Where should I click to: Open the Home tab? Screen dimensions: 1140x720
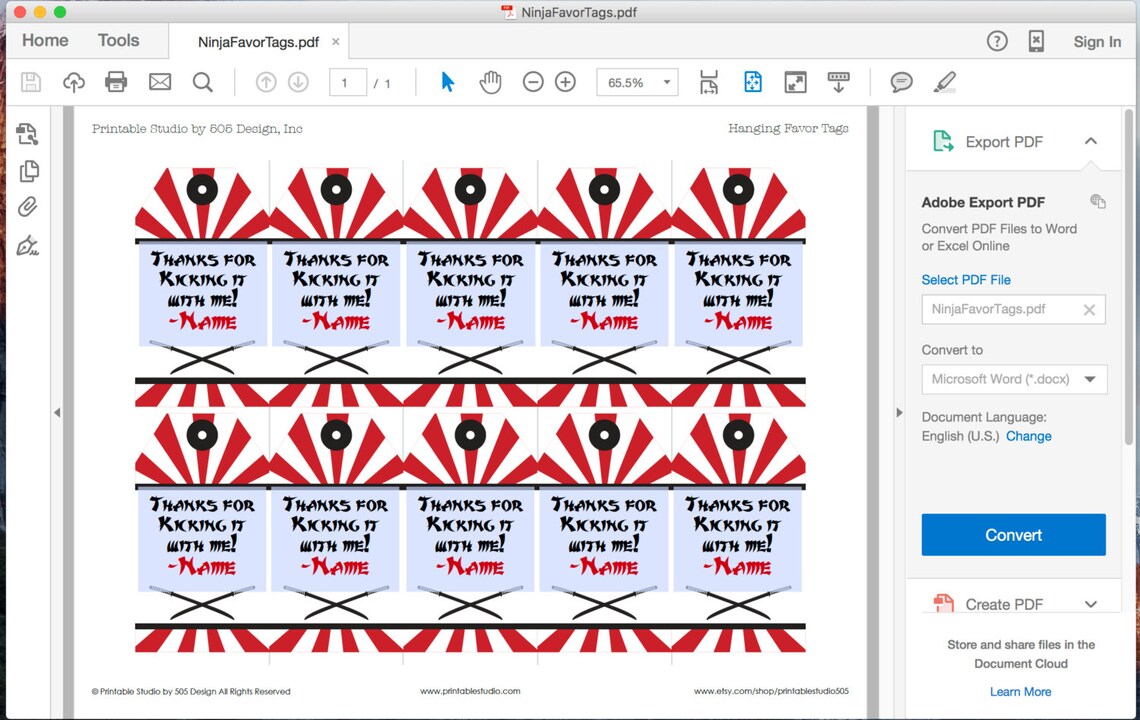pyautogui.click(x=45, y=40)
